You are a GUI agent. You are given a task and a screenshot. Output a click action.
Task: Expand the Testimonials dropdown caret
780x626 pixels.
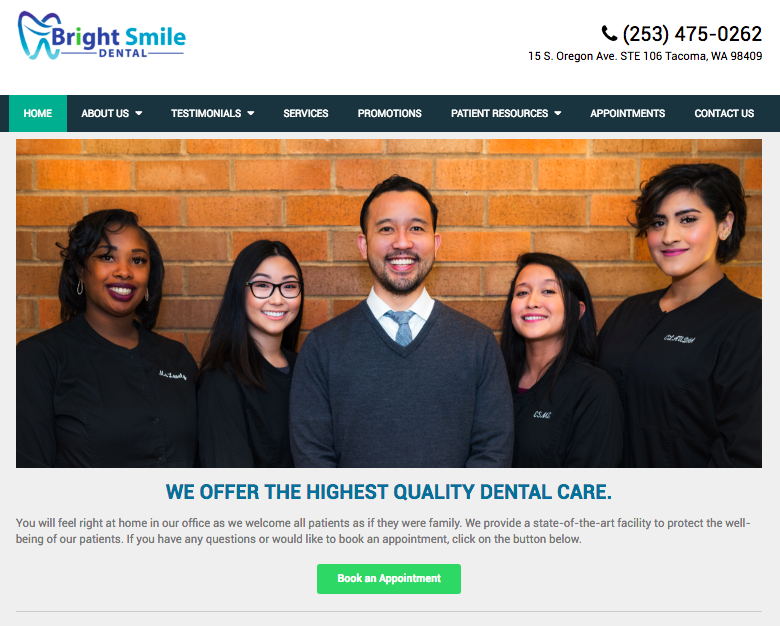pyautogui.click(x=251, y=113)
